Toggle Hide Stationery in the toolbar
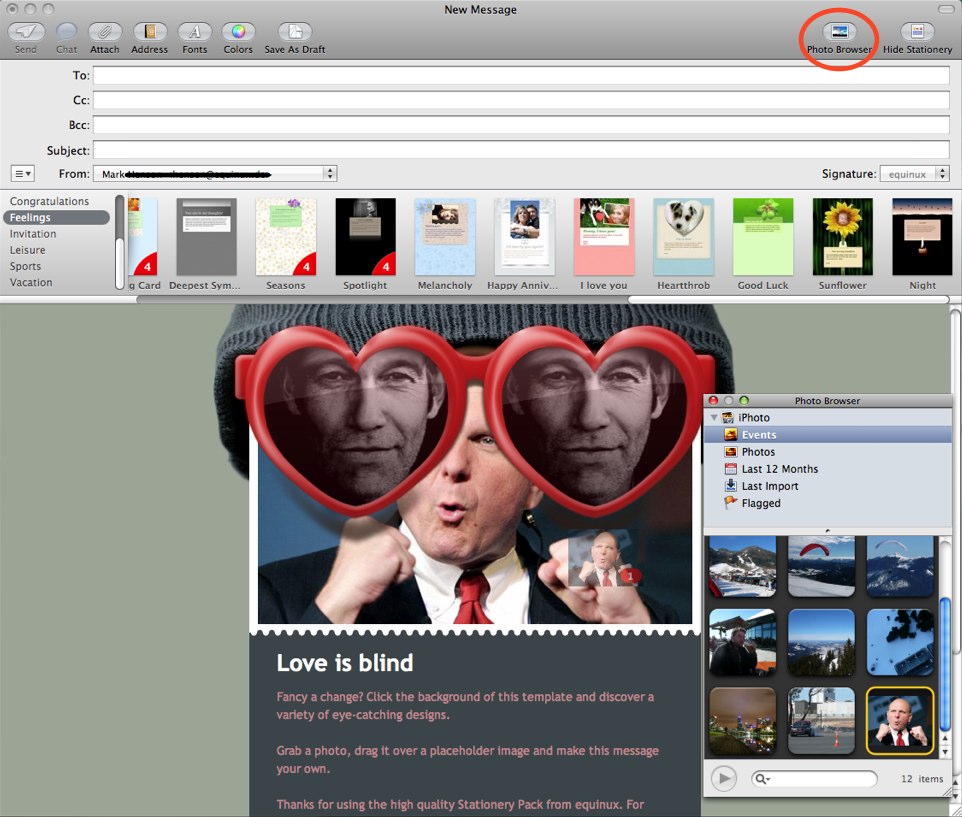The width and height of the screenshot is (962, 817). pyautogui.click(x=917, y=32)
